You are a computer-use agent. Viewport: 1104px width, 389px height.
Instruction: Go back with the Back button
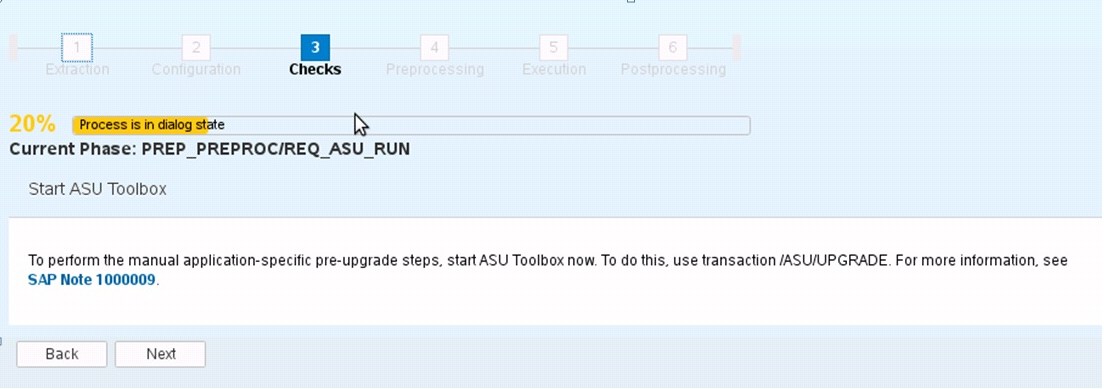point(62,354)
